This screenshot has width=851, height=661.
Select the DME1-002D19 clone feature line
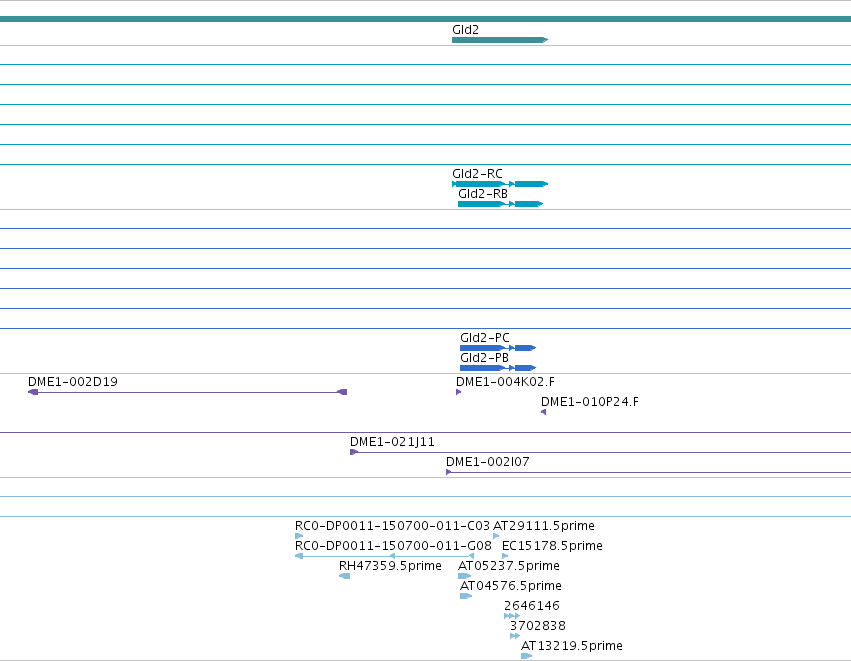click(187, 392)
